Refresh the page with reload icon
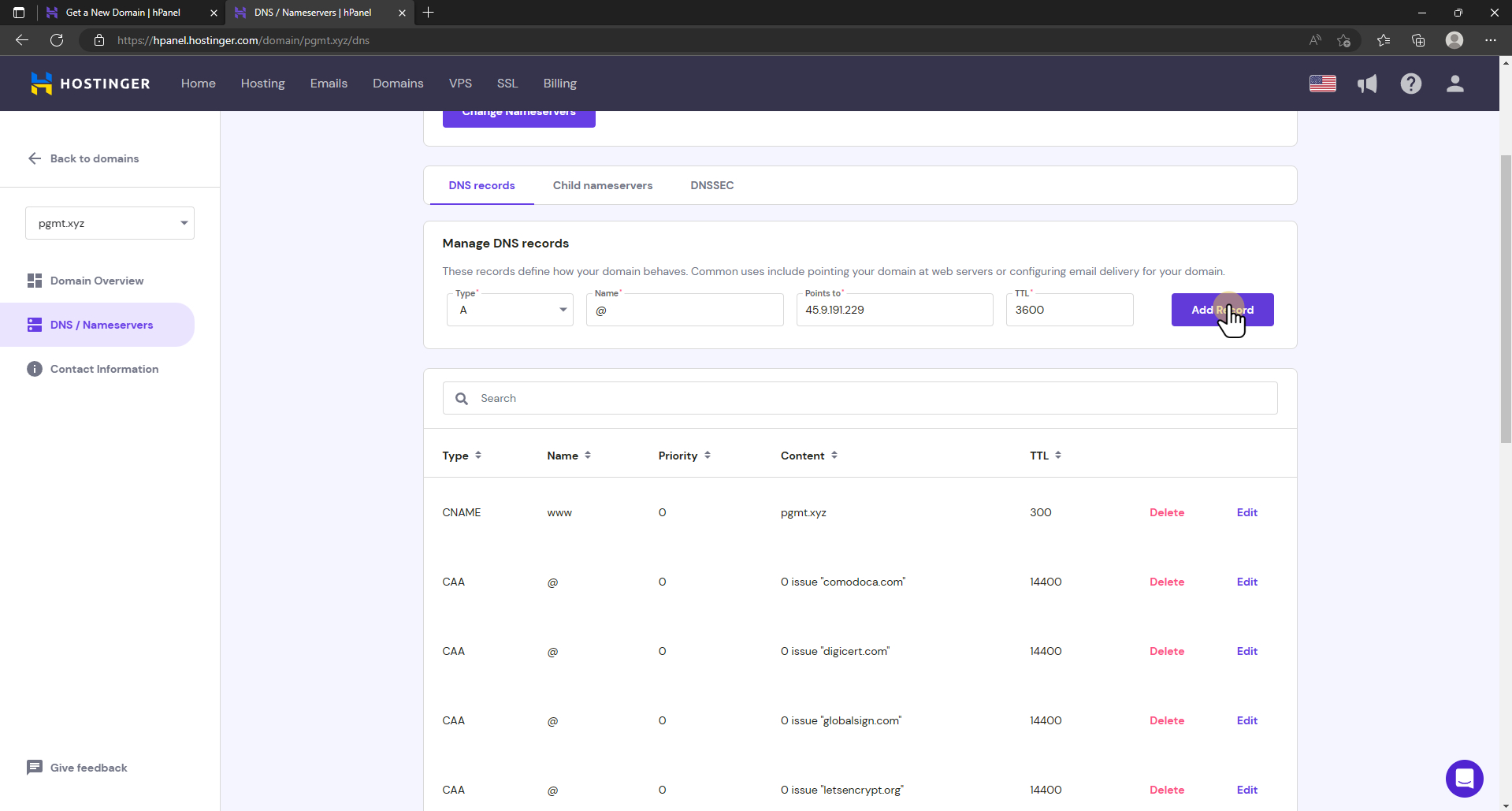Image resolution: width=1512 pixels, height=811 pixels. (57, 40)
